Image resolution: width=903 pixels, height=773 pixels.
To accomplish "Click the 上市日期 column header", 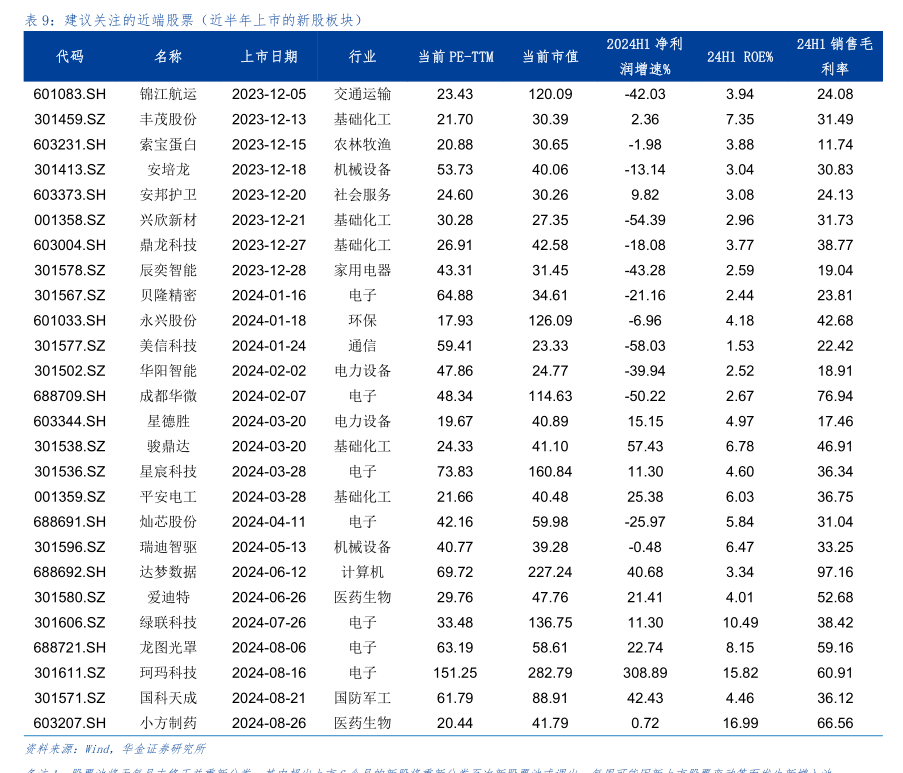I will pyautogui.click(x=269, y=57).
